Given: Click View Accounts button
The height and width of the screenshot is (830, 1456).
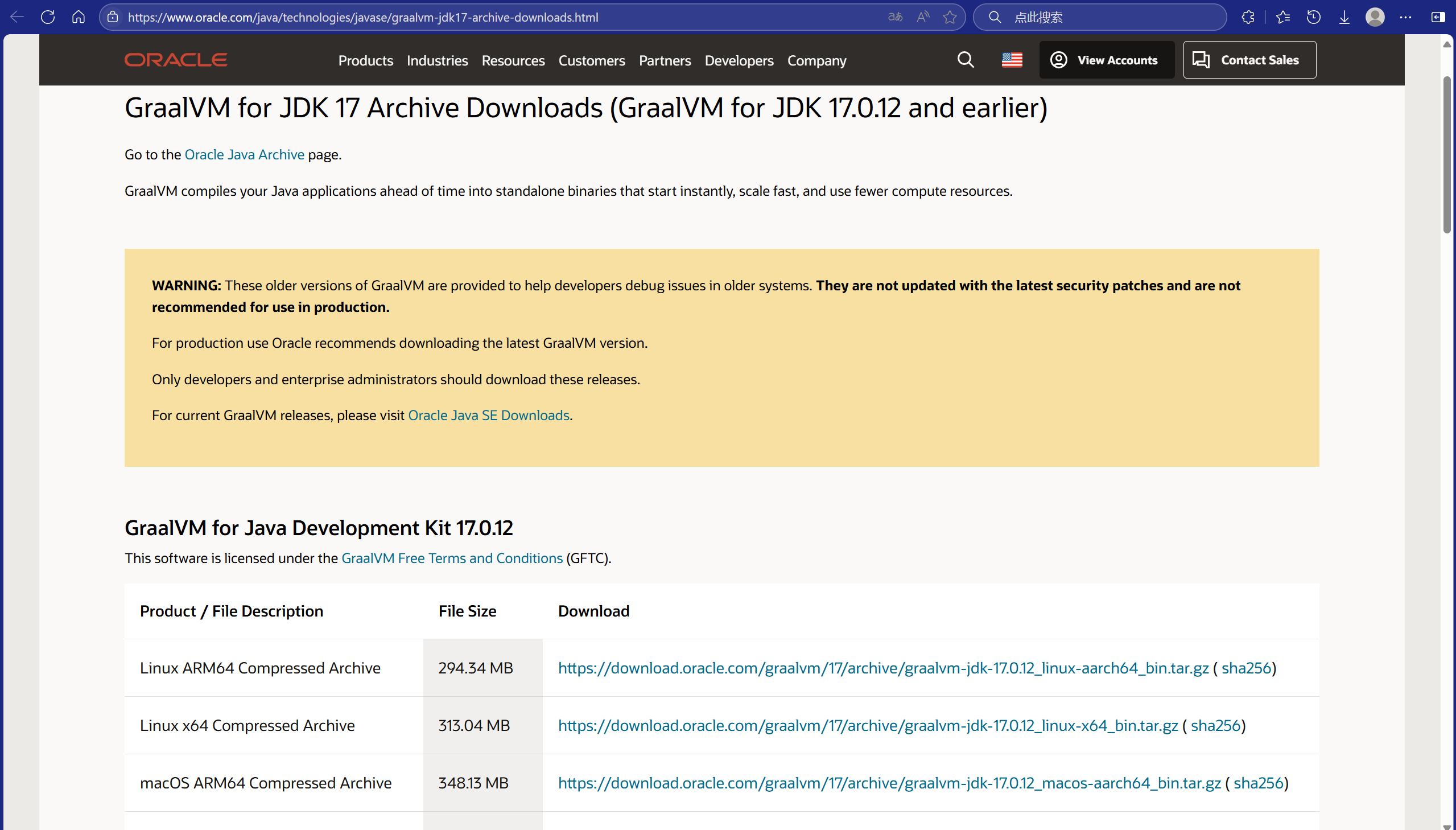Looking at the screenshot, I should (1106, 60).
